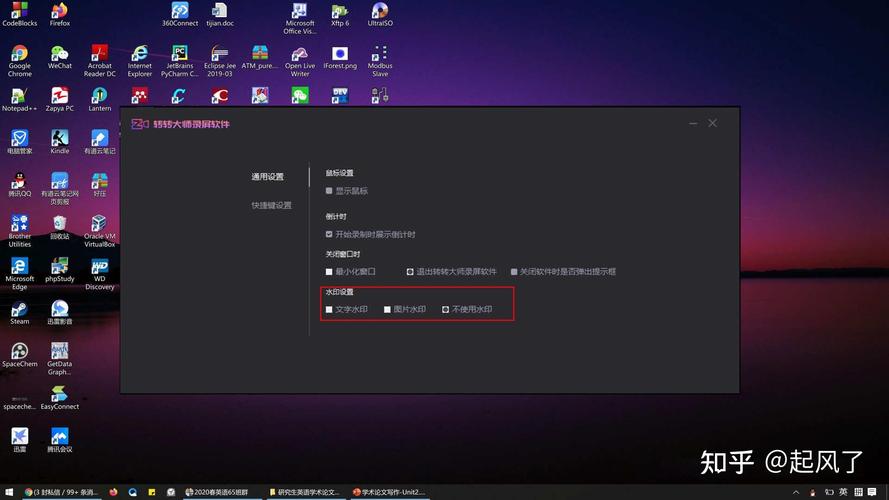
Task: Open Zapya PC desktop shortcut
Action: click(60, 100)
